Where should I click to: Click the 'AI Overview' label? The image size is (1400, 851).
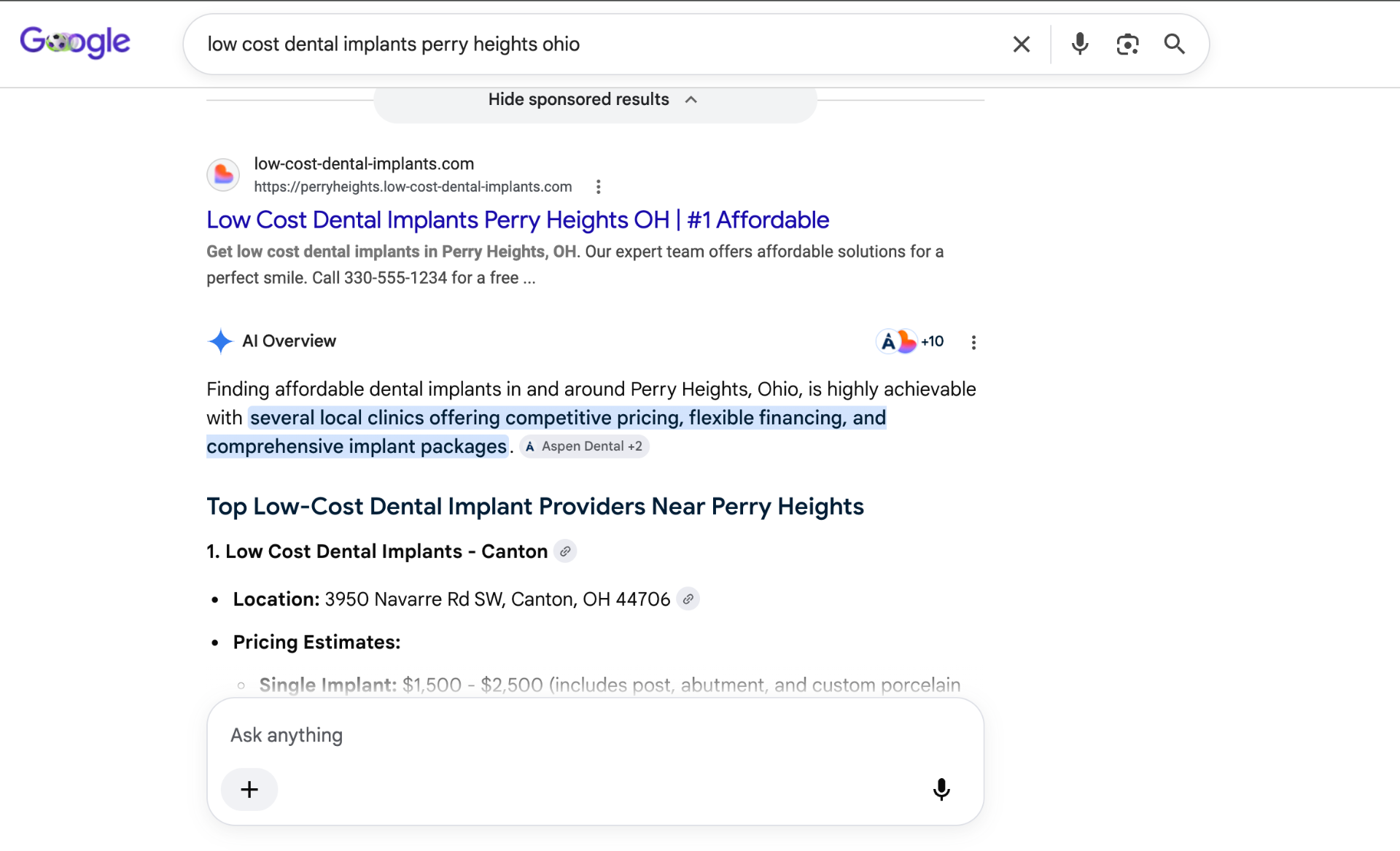pos(289,341)
